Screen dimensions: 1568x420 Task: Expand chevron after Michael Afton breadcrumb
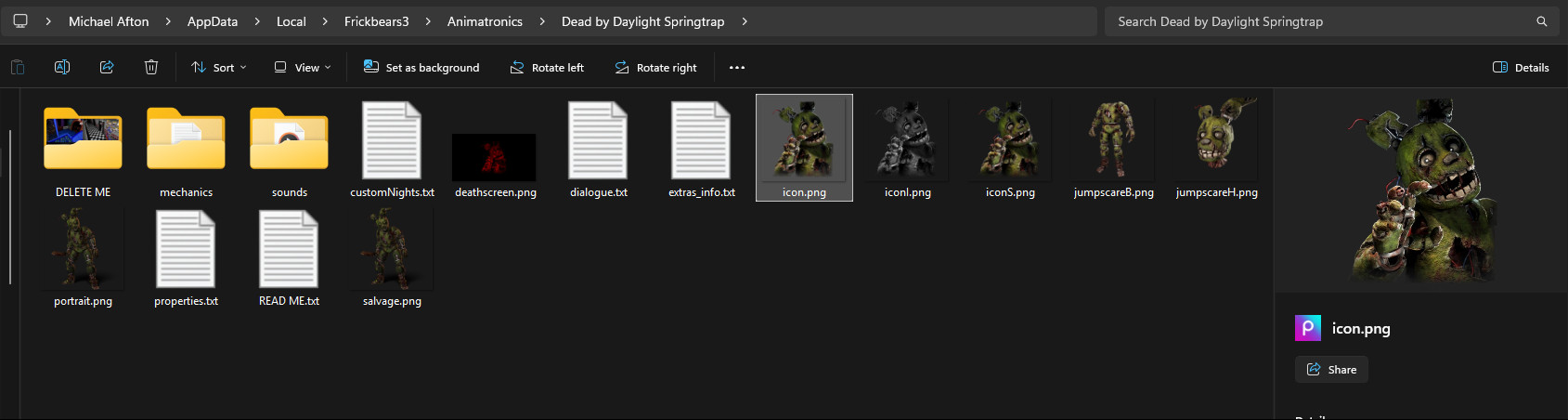[168, 21]
